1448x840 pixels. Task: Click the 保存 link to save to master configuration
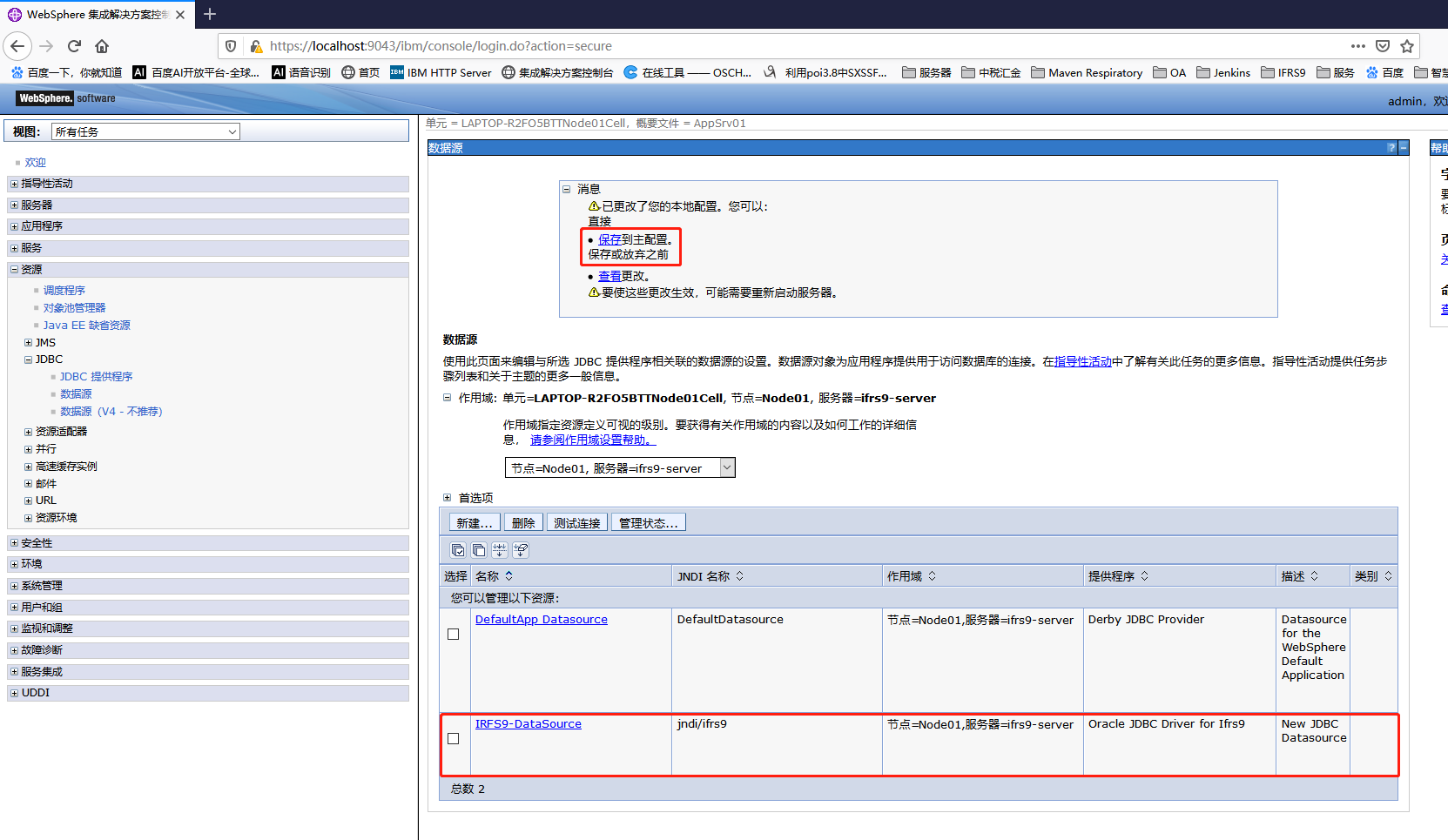coord(608,239)
